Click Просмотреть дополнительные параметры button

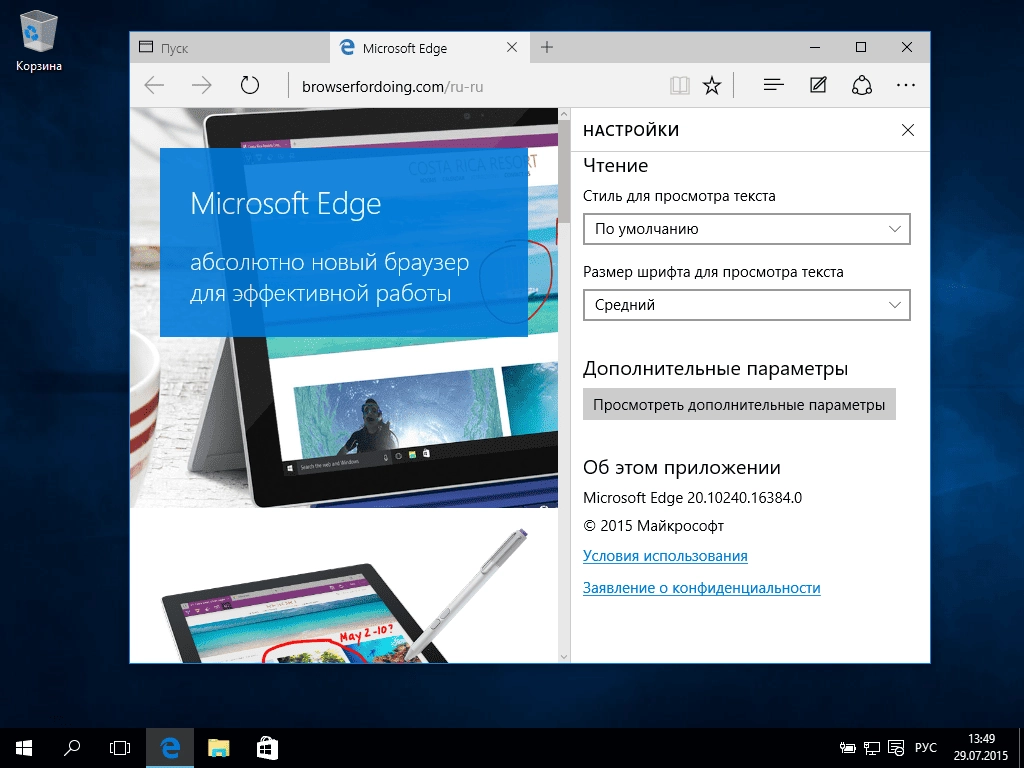739,405
